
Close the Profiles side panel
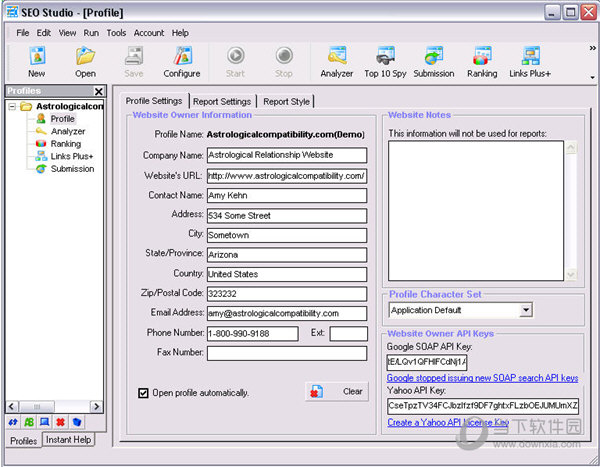pyautogui.click(x=99, y=91)
